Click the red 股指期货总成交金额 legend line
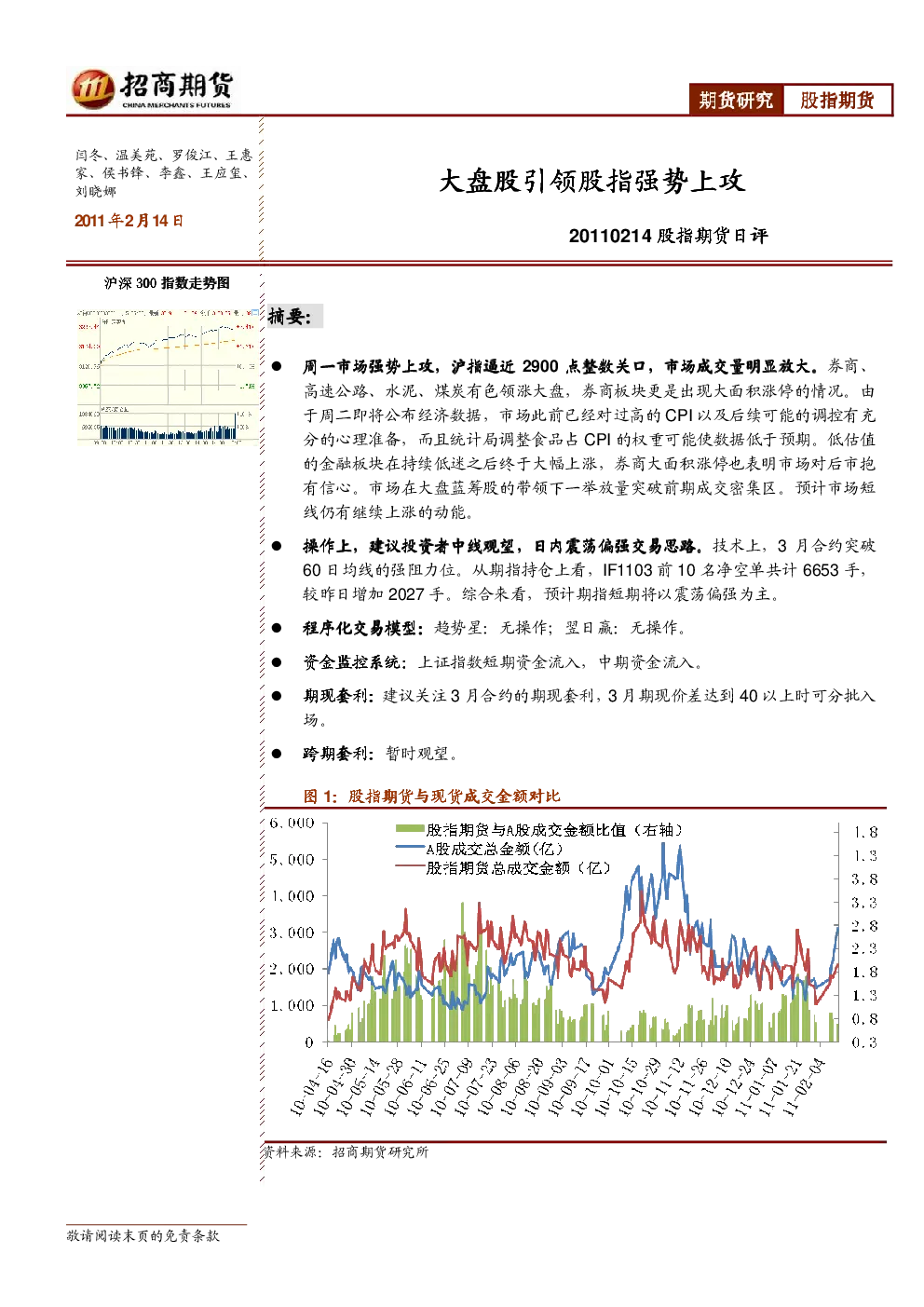This screenshot has height=1307, width=924. point(410,867)
